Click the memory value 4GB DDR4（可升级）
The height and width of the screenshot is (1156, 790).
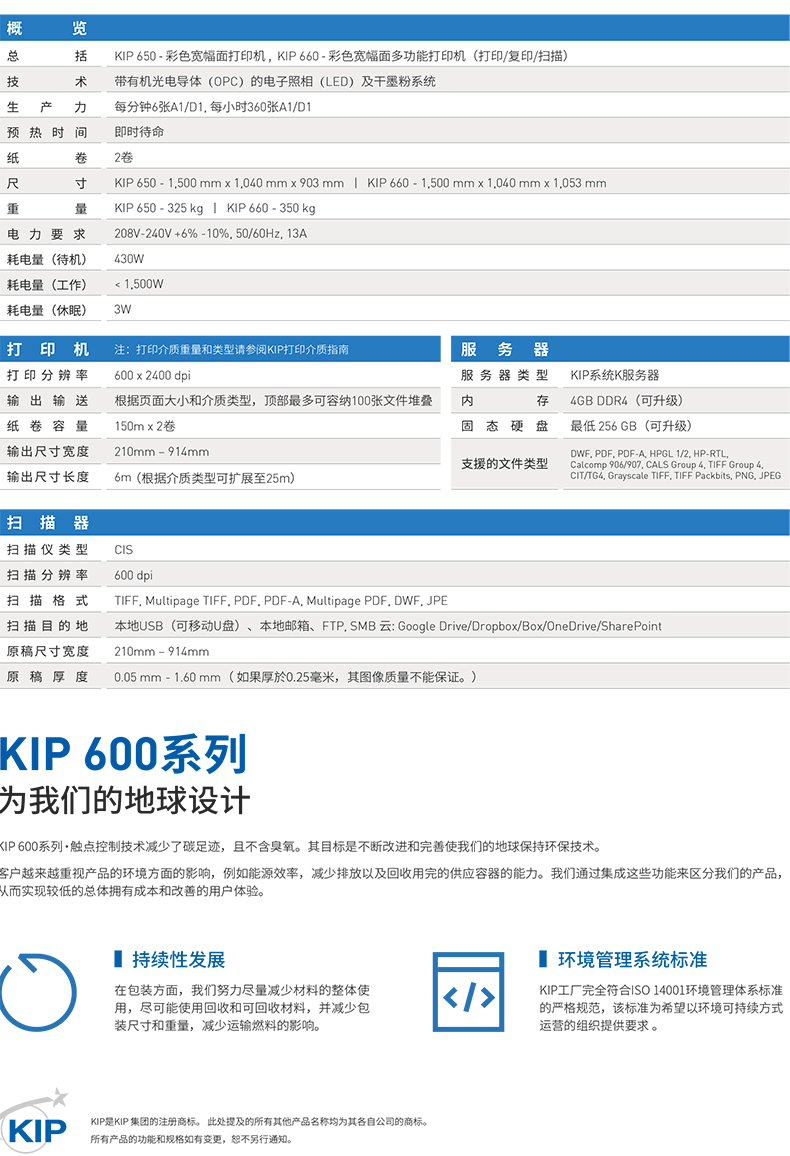tap(628, 400)
